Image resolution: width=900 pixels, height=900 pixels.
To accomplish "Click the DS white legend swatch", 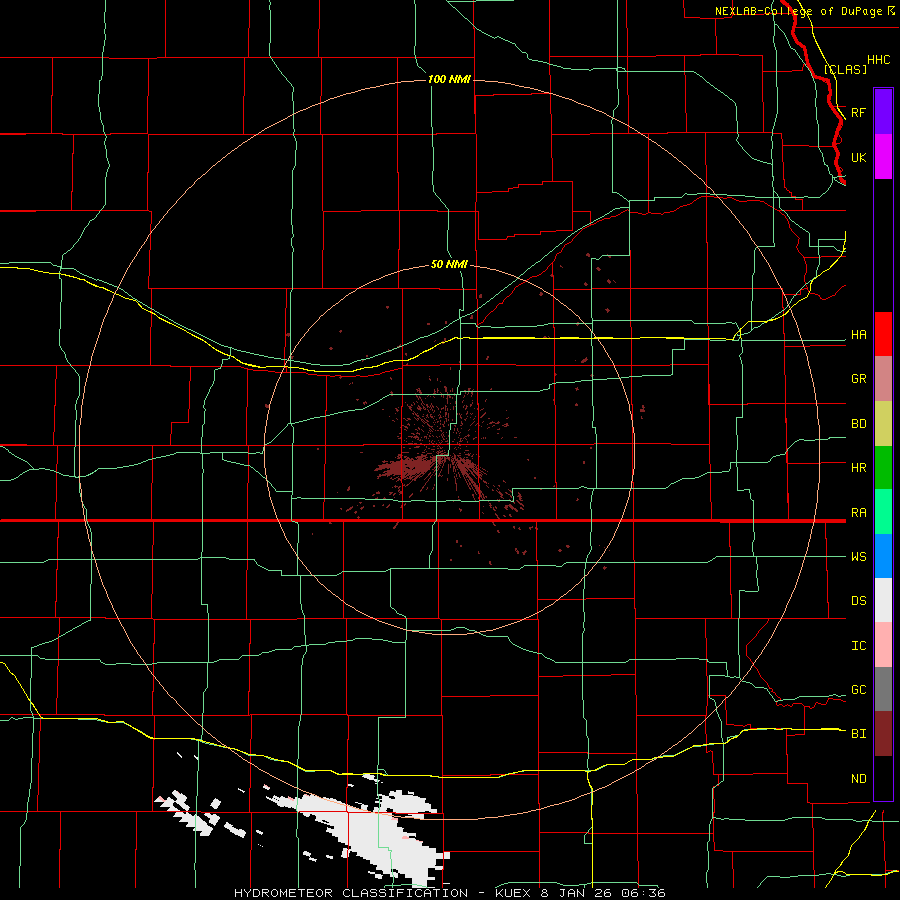I will [x=883, y=600].
